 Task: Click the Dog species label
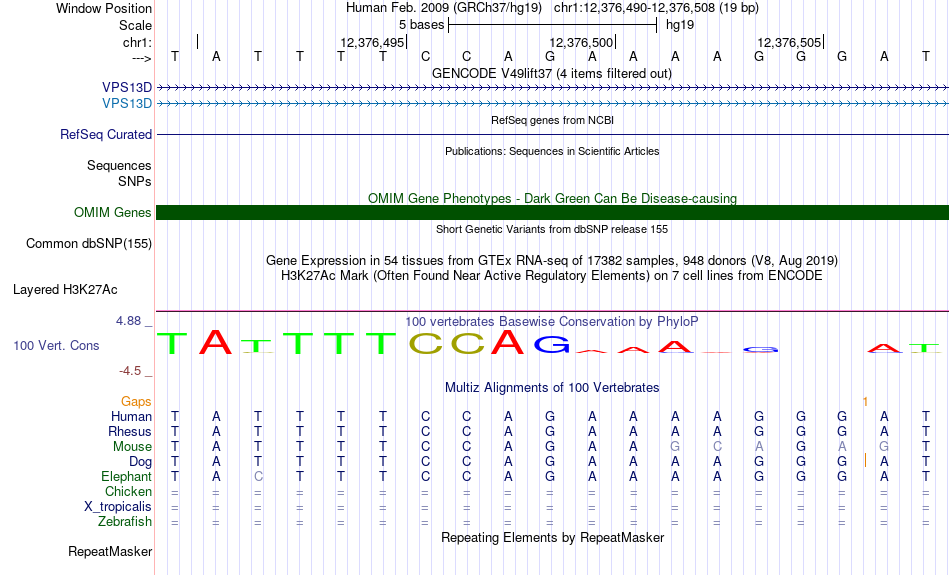click(x=140, y=462)
